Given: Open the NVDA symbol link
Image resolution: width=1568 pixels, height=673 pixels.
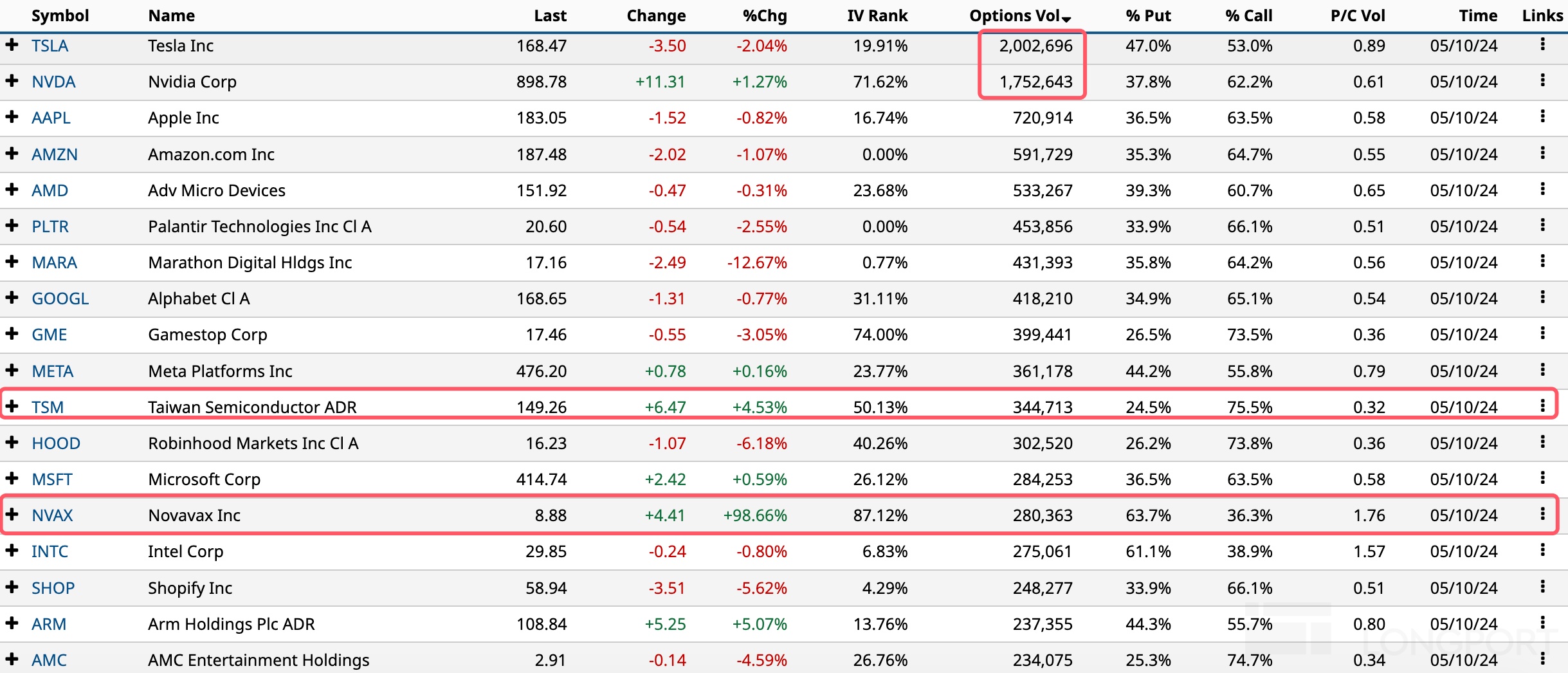Looking at the screenshot, I should pyautogui.click(x=53, y=82).
